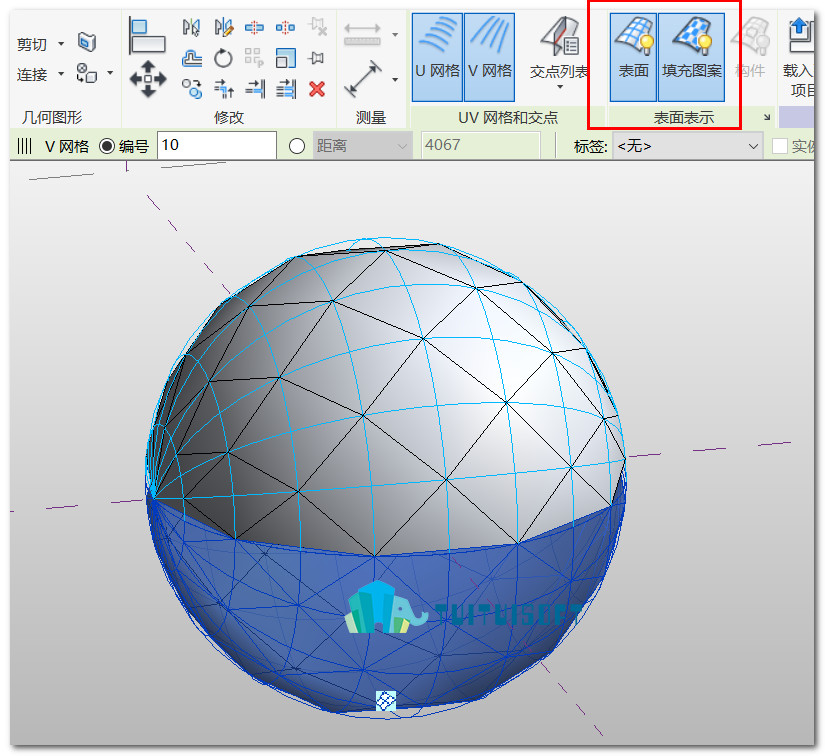
Task: Open the 交点列表 intersects list tool
Action: (x=560, y=47)
